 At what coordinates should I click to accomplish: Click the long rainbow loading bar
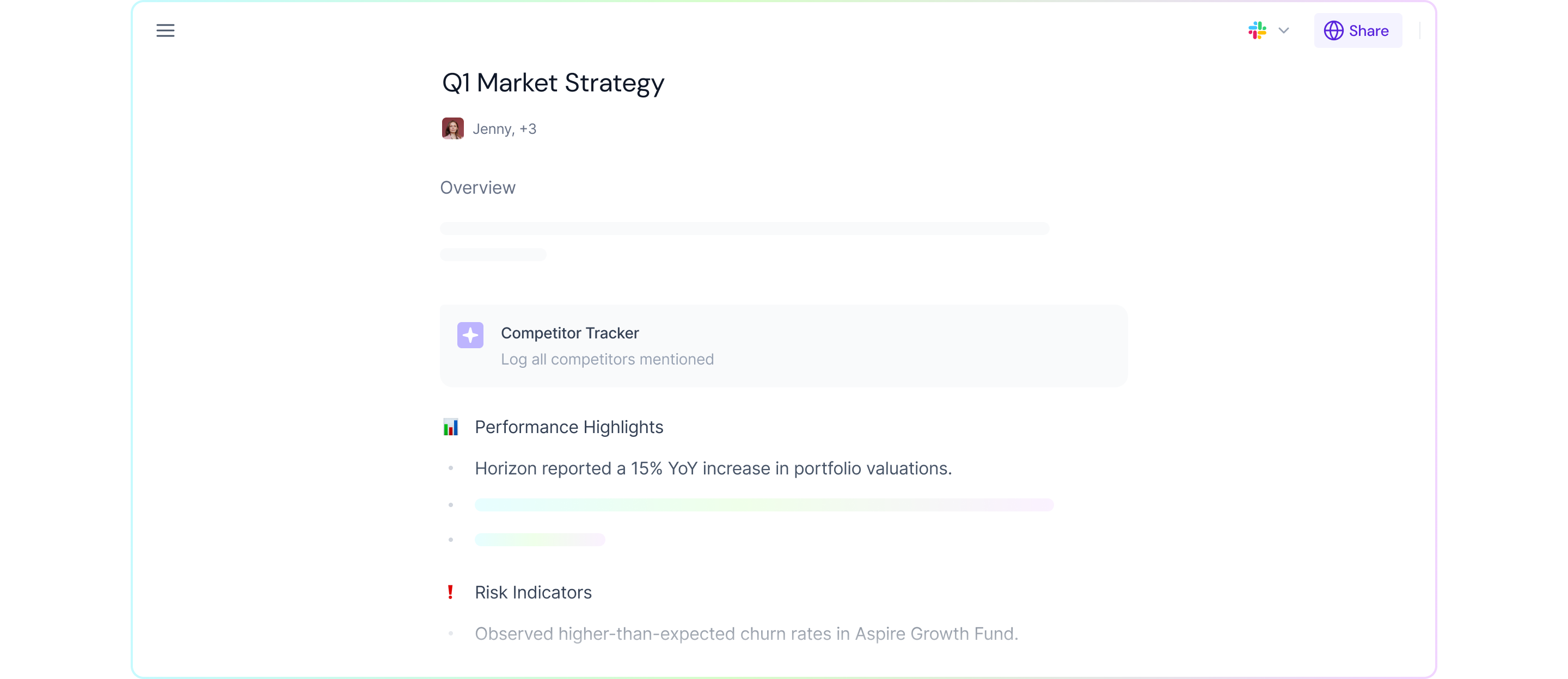pos(763,504)
